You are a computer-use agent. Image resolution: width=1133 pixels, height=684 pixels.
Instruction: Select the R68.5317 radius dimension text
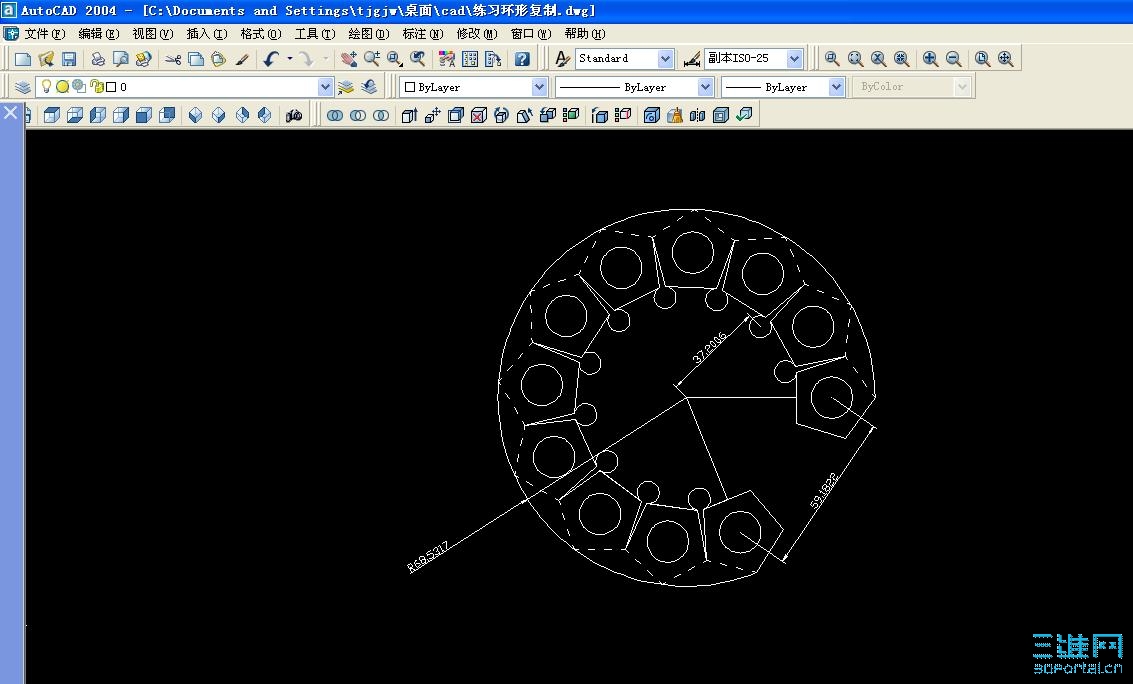pos(428,557)
